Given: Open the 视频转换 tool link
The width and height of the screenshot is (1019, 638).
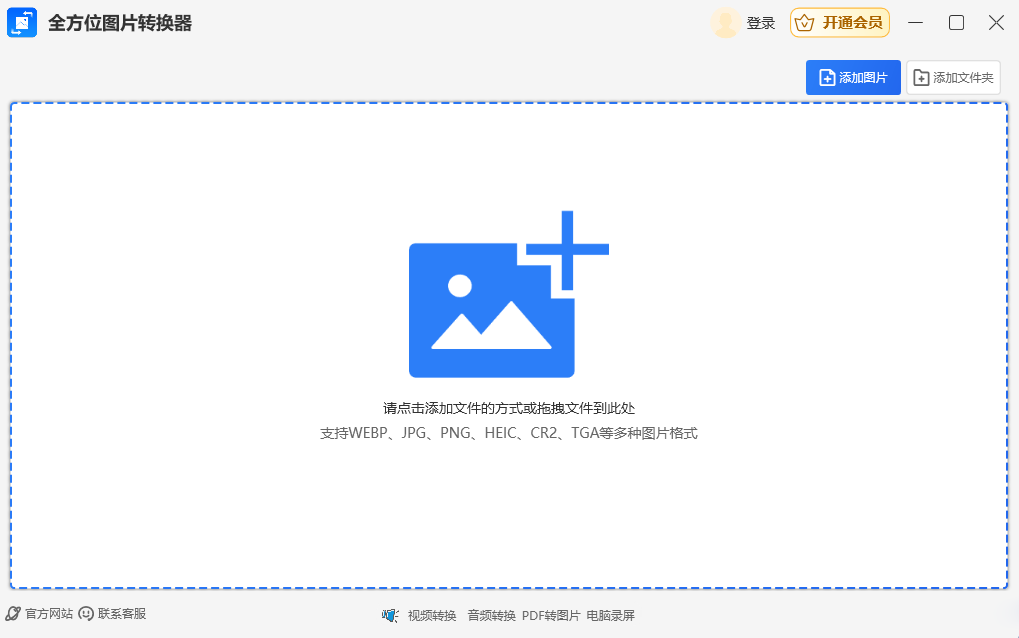Looking at the screenshot, I should click(432, 615).
